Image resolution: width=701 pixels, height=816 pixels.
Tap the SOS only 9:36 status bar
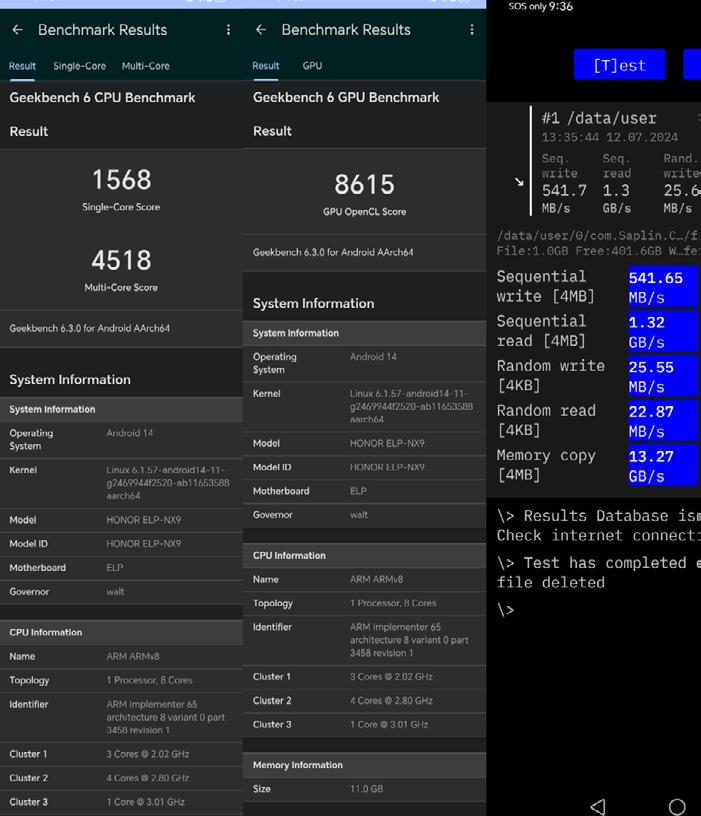pyautogui.click(x=541, y=7)
